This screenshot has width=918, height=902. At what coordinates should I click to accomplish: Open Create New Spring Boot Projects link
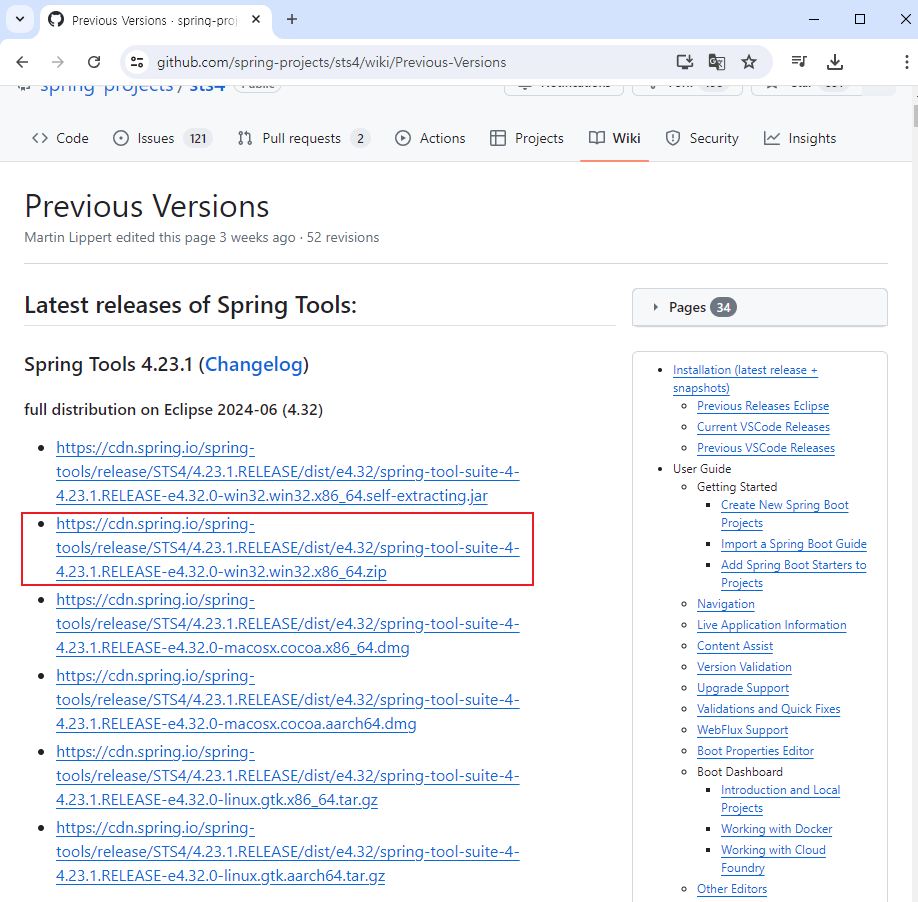point(785,514)
